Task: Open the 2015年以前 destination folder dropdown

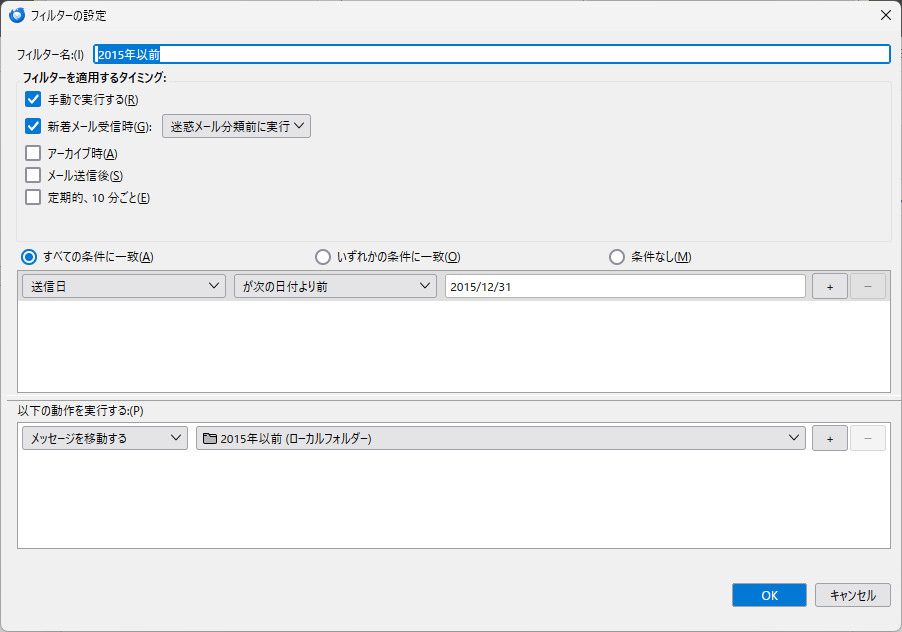Action: [501, 438]
